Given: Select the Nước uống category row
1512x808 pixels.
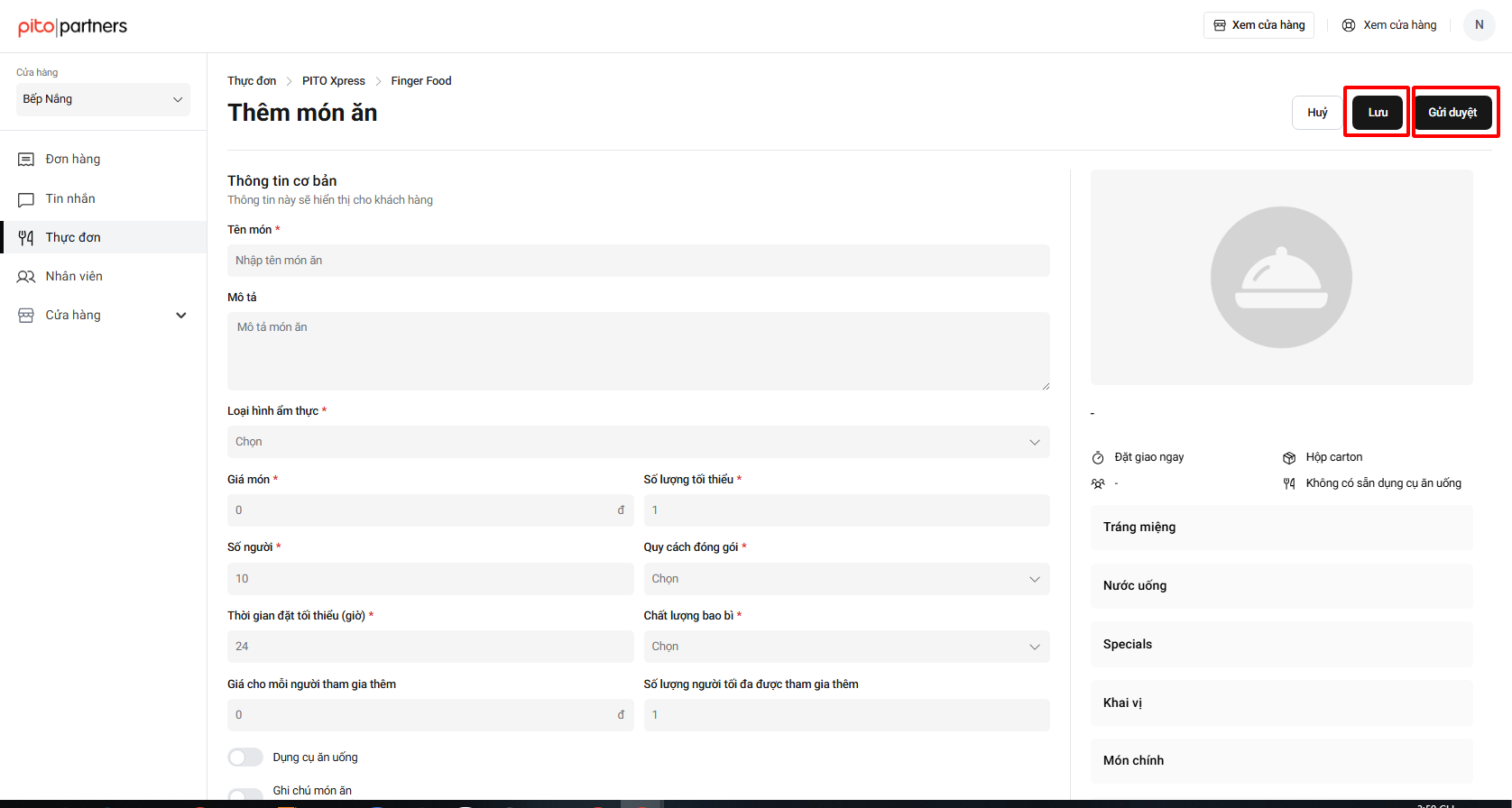Looking at the screenshot, I should [1282, 586].
